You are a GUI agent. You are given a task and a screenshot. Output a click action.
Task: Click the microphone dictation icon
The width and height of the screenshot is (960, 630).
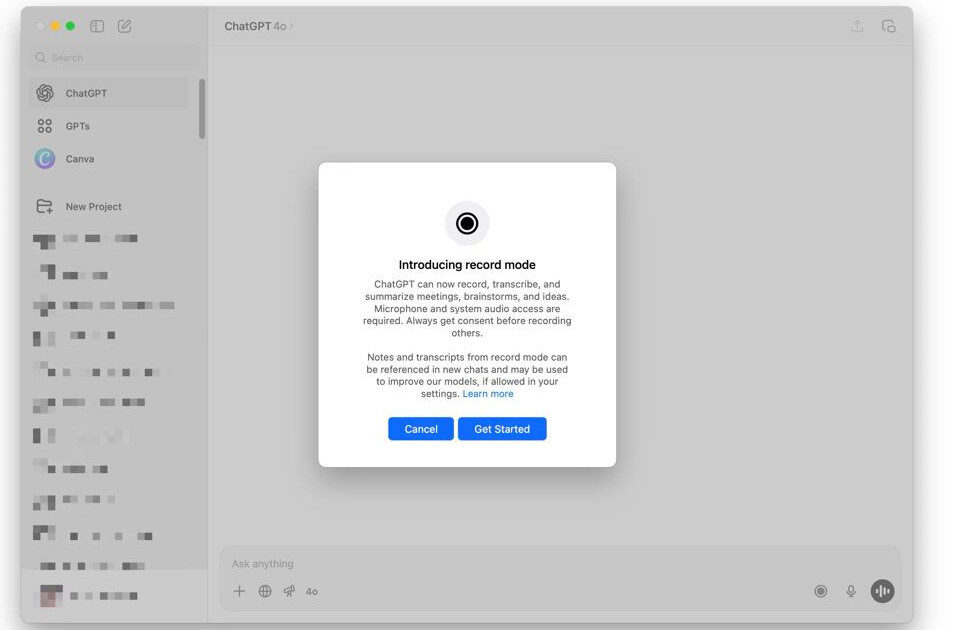coord(851,591)
